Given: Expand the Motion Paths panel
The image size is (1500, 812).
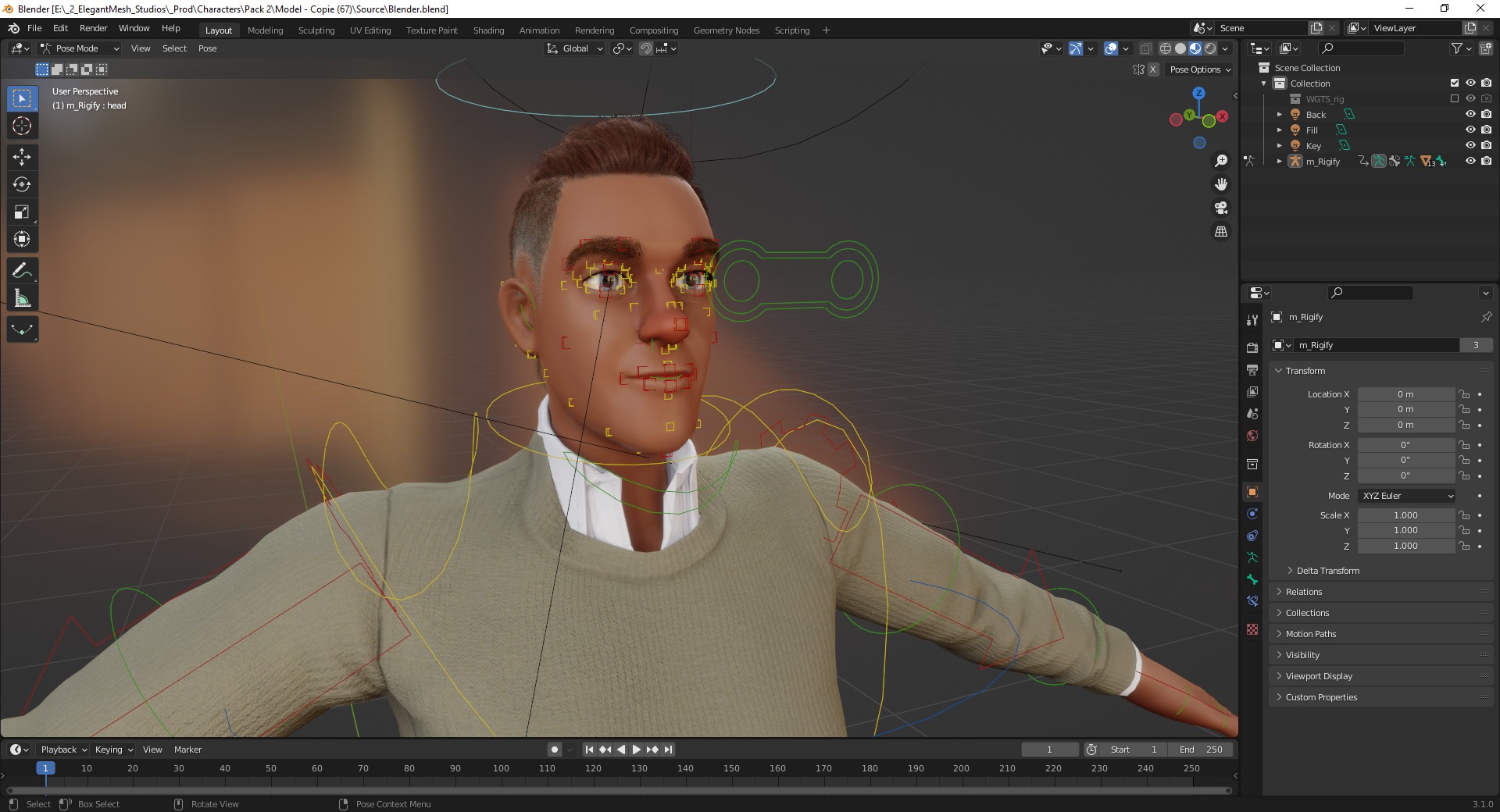Looking at the screenshot, I should 1381,634.
